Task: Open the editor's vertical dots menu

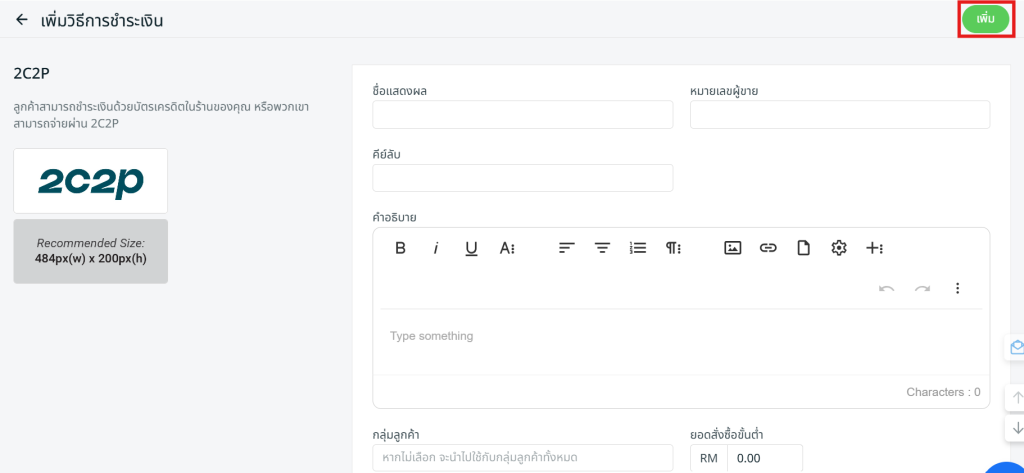Action: click(957, 288)
